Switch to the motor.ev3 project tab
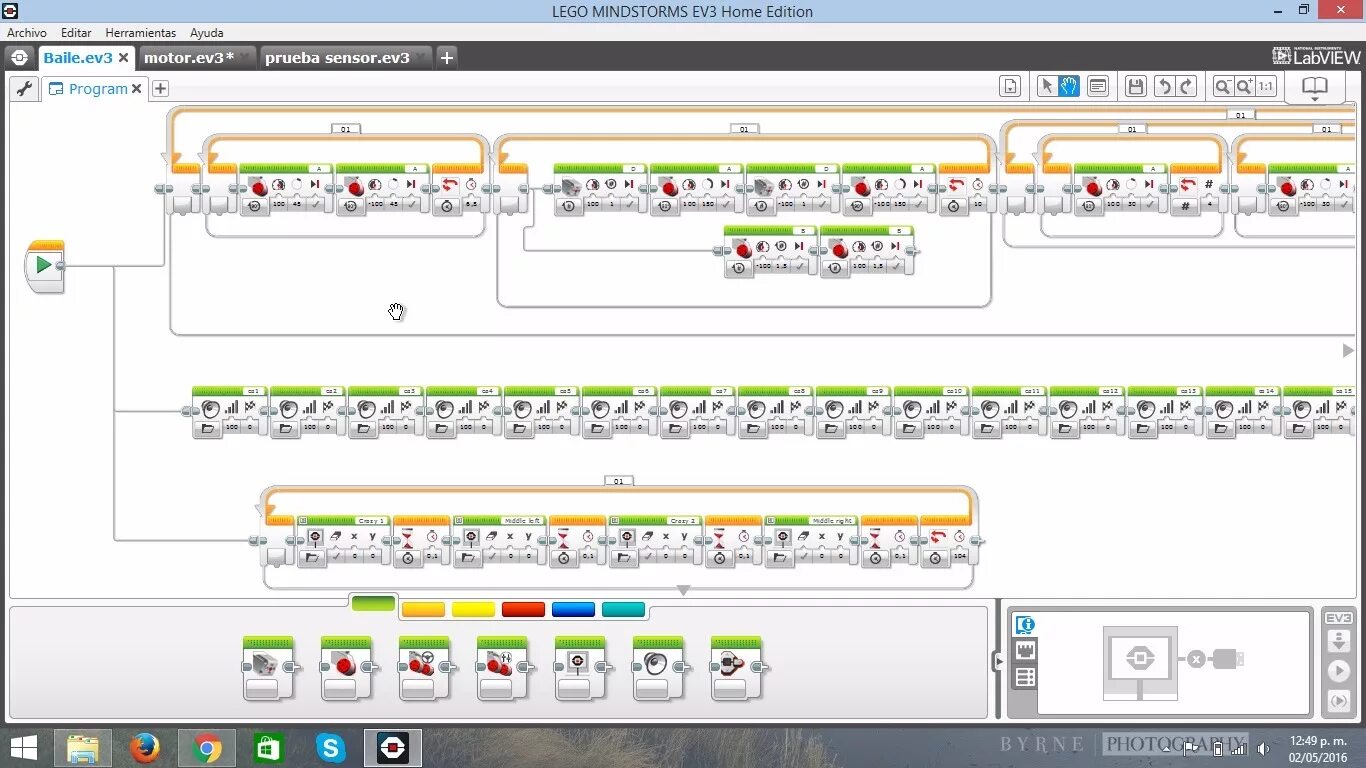Viewport: 1366px width, 768px height. tap(189, 57)
